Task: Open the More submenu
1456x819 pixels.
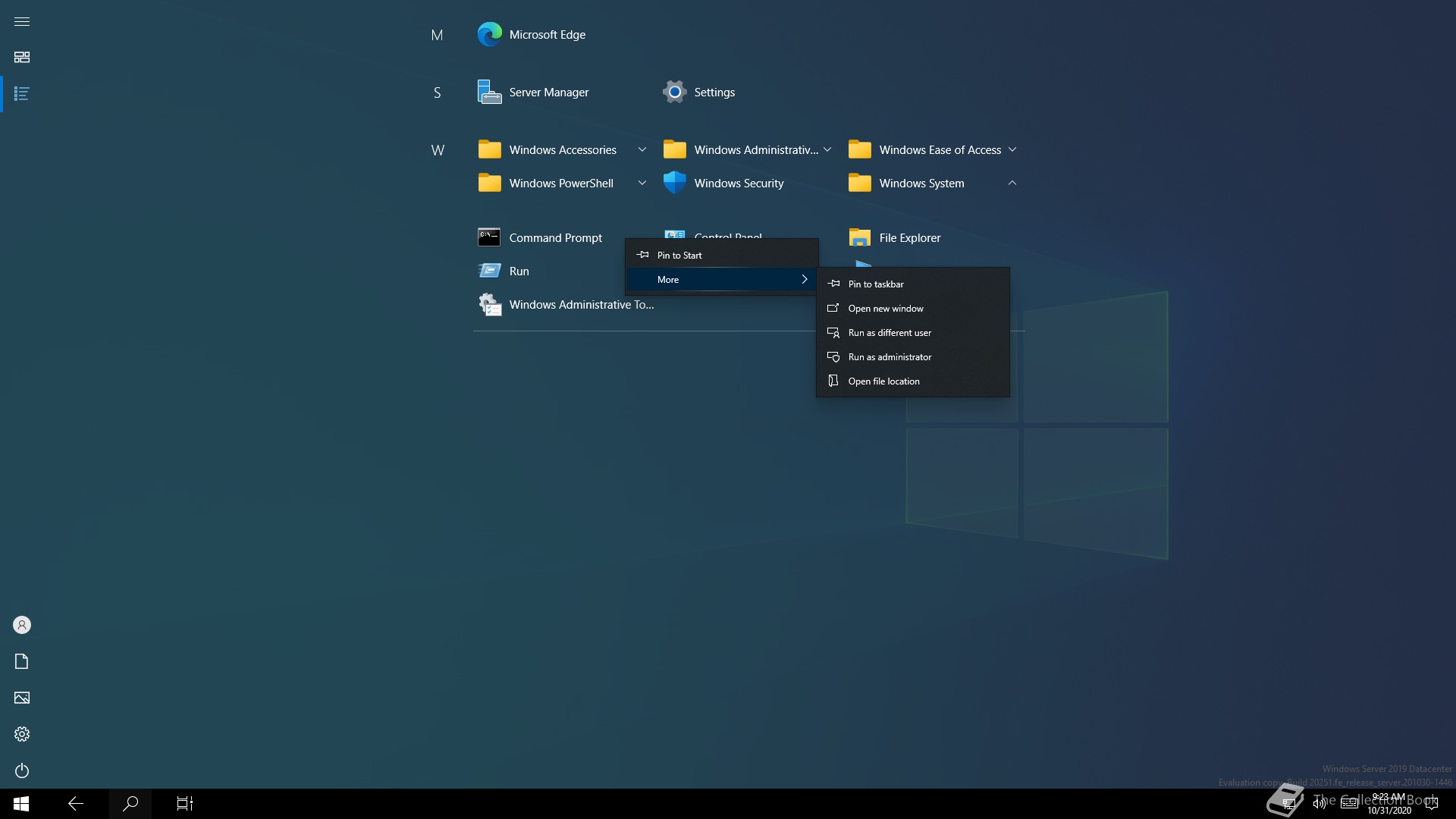Action: tap(721, 280)
